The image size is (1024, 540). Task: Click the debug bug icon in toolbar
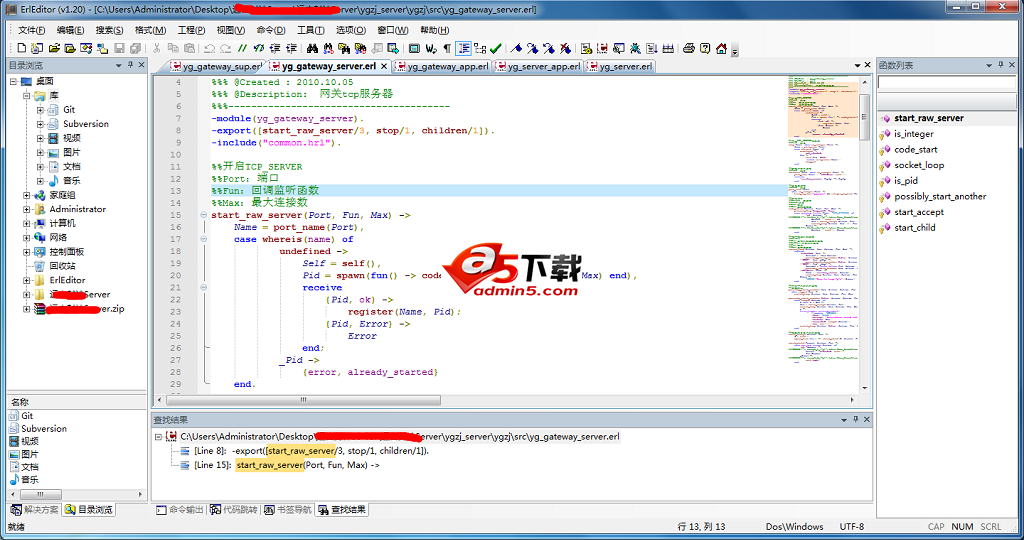click(x=635, y=48)
